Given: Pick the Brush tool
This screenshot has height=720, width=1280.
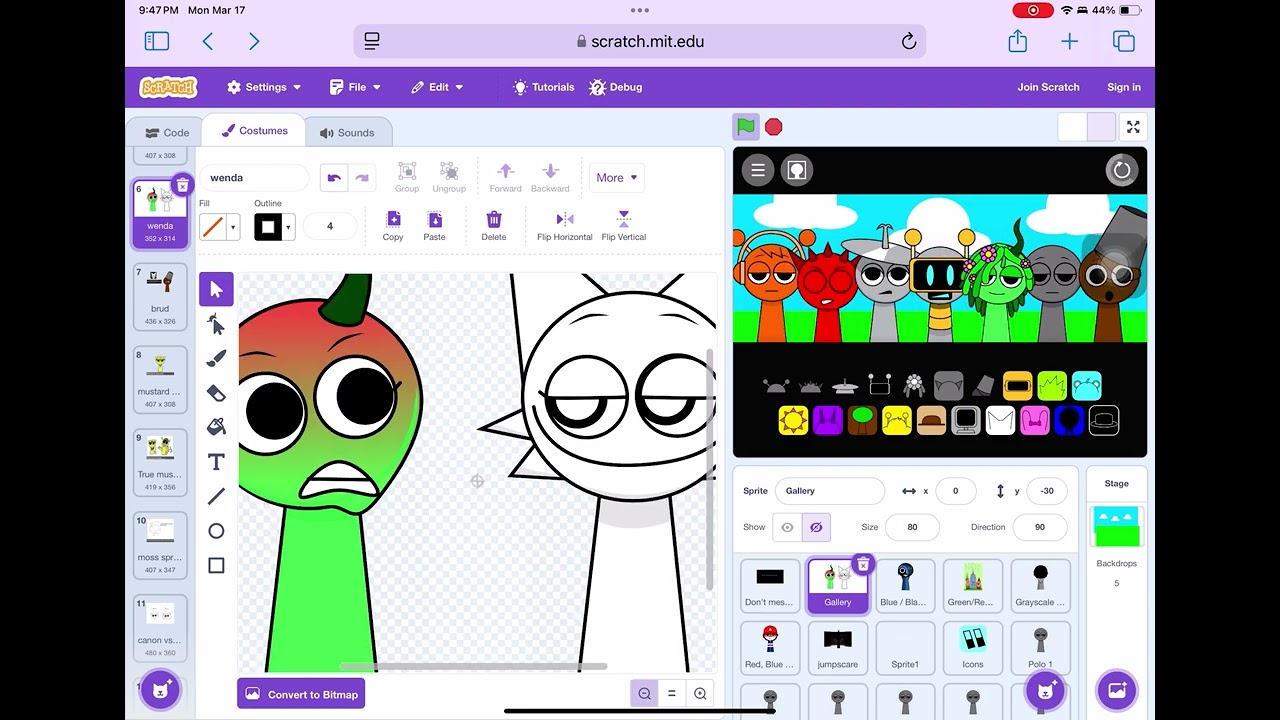Looking at the screenshot, I should click(216, 358).
